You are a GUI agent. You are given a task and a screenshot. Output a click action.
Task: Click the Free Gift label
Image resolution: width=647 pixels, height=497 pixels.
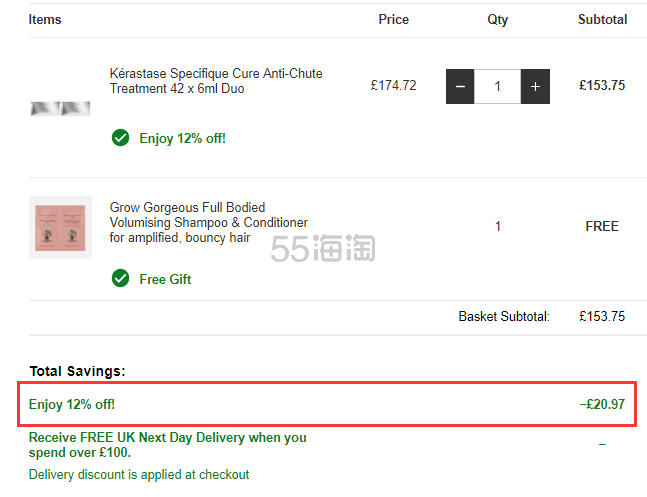[x=165, y=279]
